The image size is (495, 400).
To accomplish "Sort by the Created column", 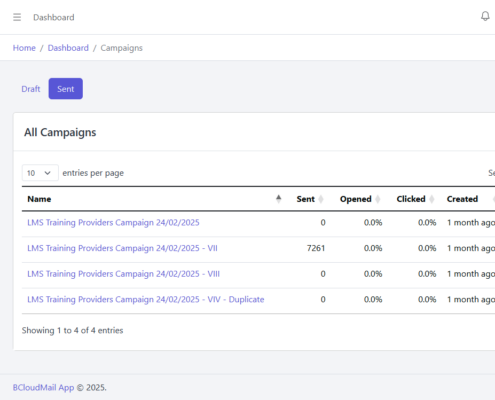I will click(462, 199).
